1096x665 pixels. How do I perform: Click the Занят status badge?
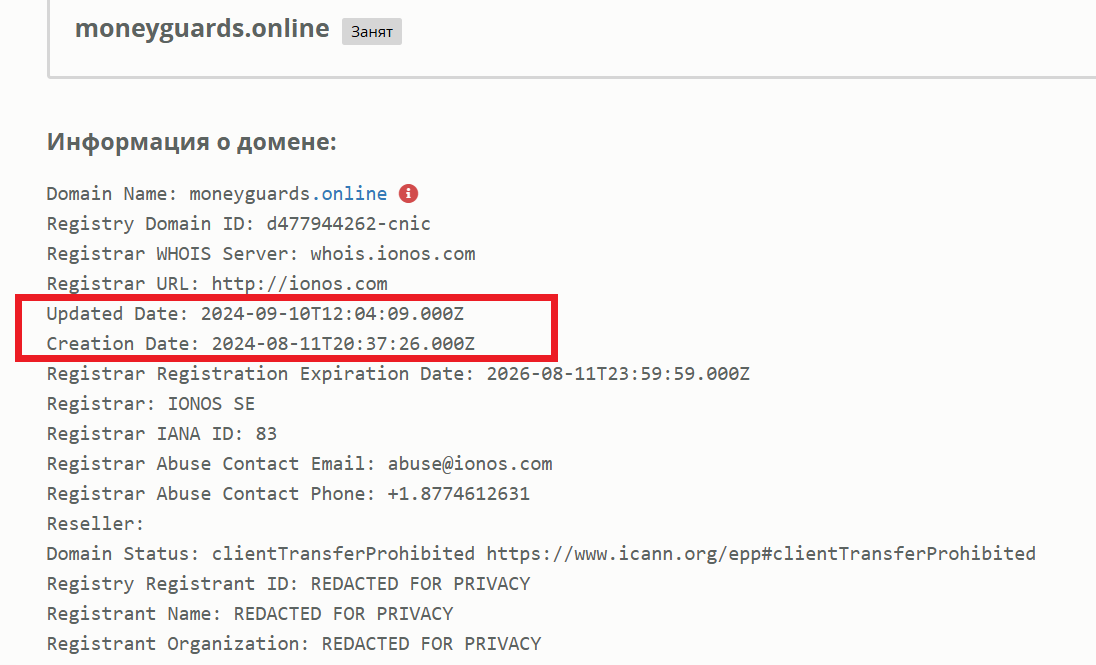pyautogui.click(x=372, y=31)
